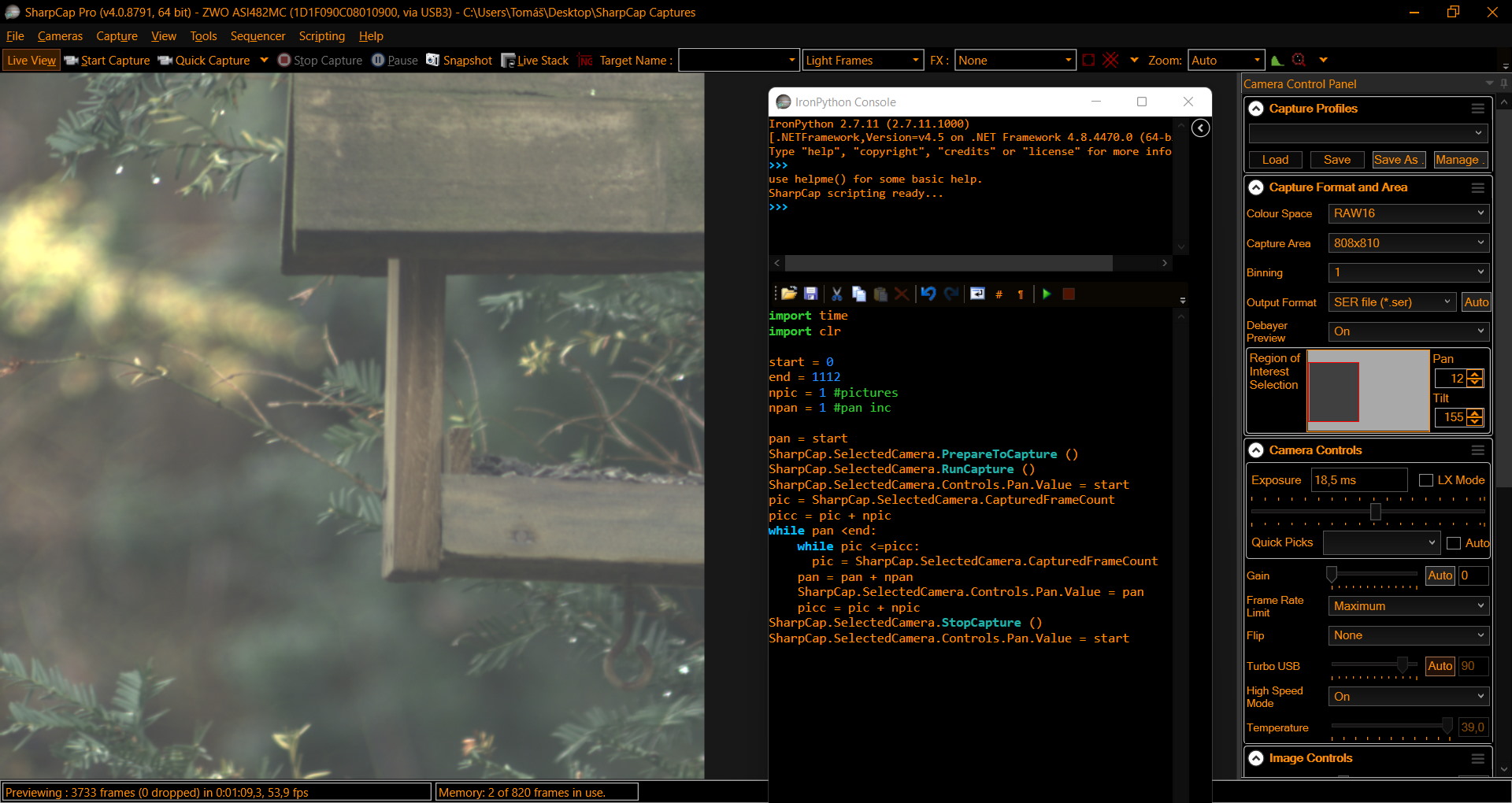Toggle the Auto button for Gain
Image resolution: width=1512 pixels, height=803 pixels.
tap(1440, 575)
